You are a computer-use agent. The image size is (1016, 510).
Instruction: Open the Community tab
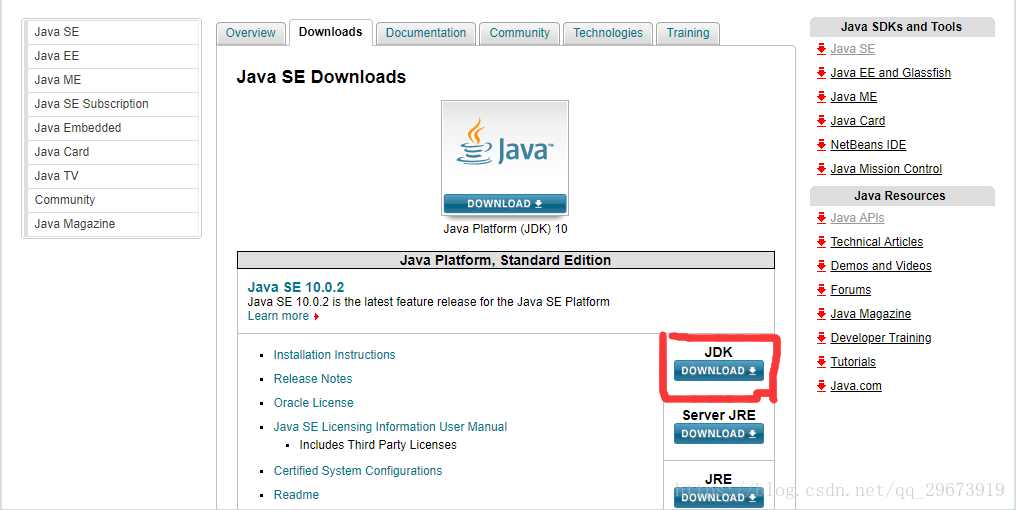pyautogui.click(x=520, y=33)
